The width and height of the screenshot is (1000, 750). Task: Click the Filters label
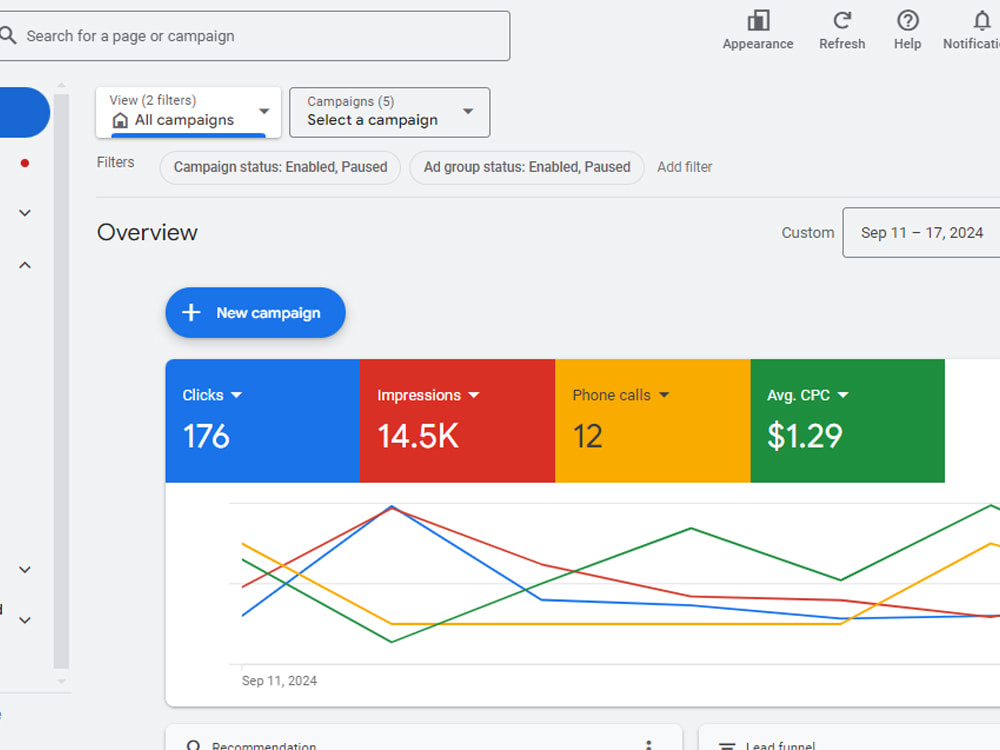pyautogui.click(x=115, y=162)
